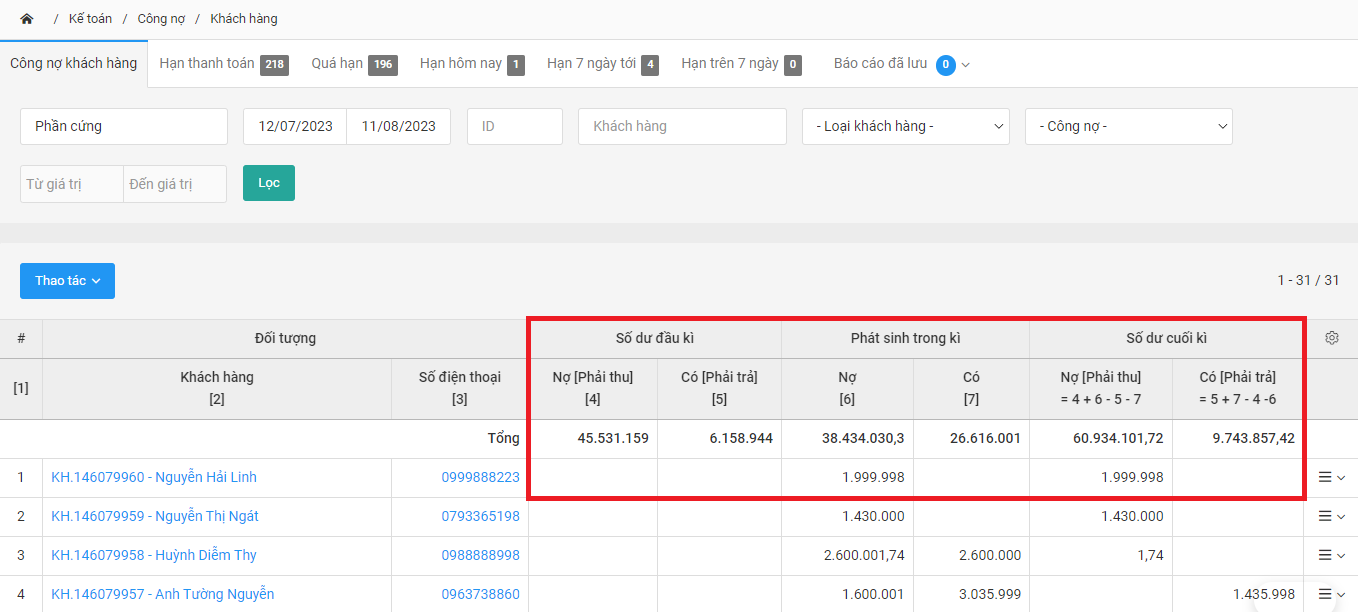
Task: Open the Loại khách hàng dropdown
Action: 909,127
